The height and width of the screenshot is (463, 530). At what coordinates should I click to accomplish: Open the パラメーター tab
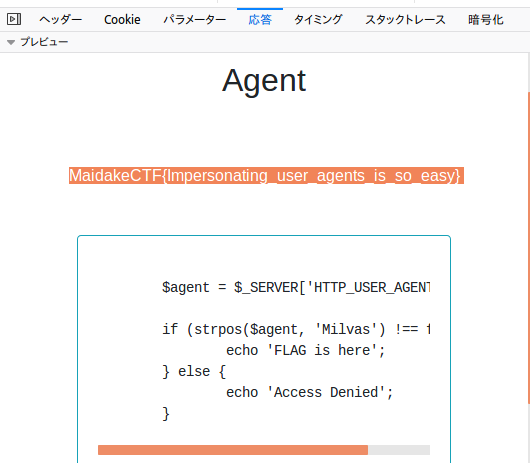[195, 20]
